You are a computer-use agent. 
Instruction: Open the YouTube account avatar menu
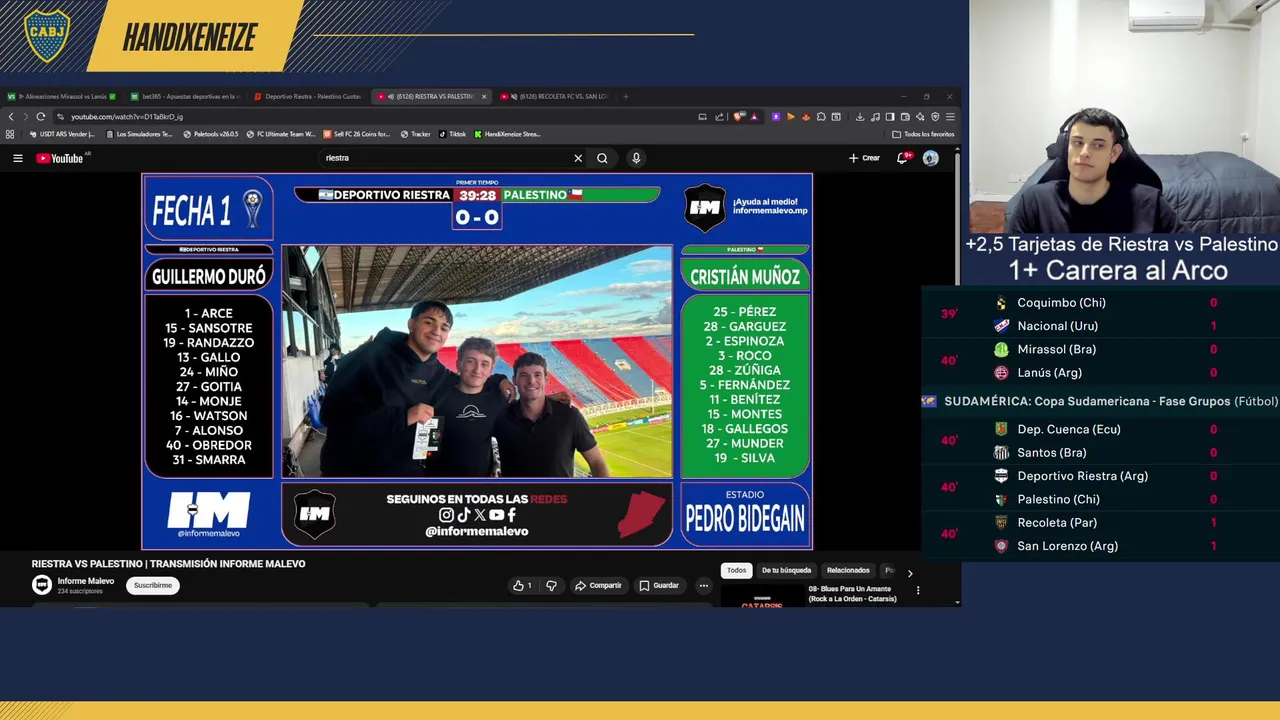(931, 158)
